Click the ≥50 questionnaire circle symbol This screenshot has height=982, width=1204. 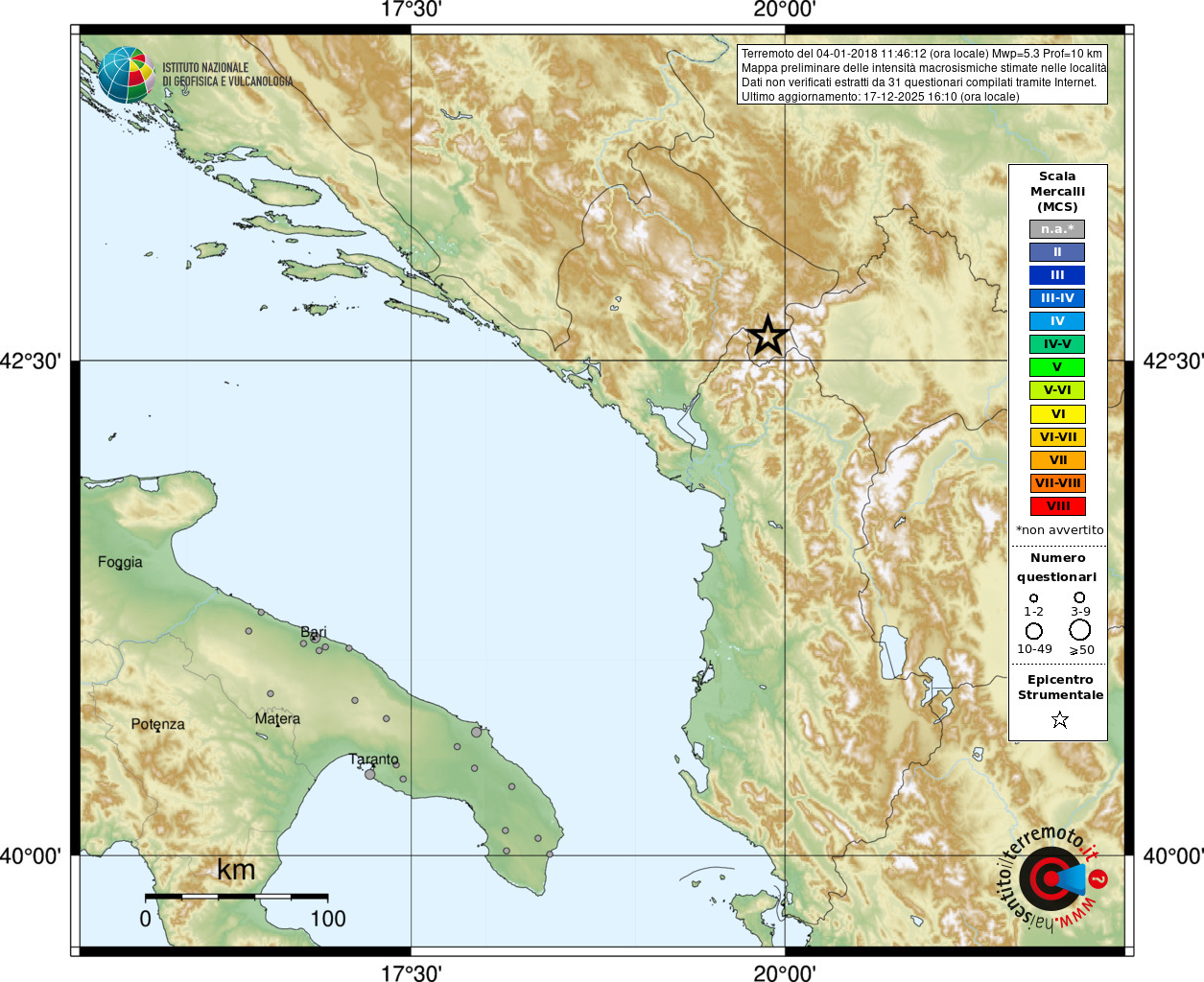point(1080,630)
